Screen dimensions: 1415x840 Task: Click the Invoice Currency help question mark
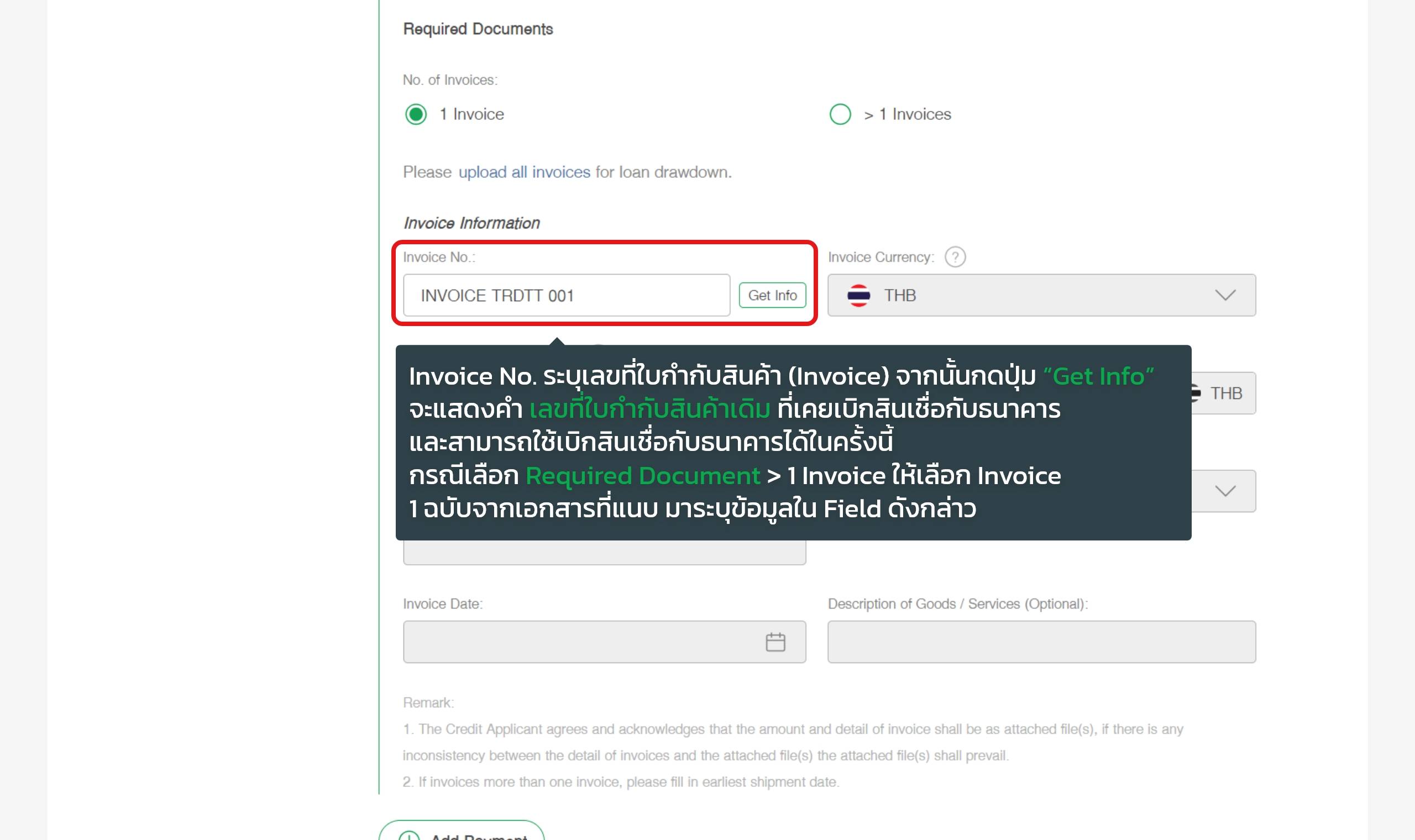pyautogui.click(x=955, y=258)
